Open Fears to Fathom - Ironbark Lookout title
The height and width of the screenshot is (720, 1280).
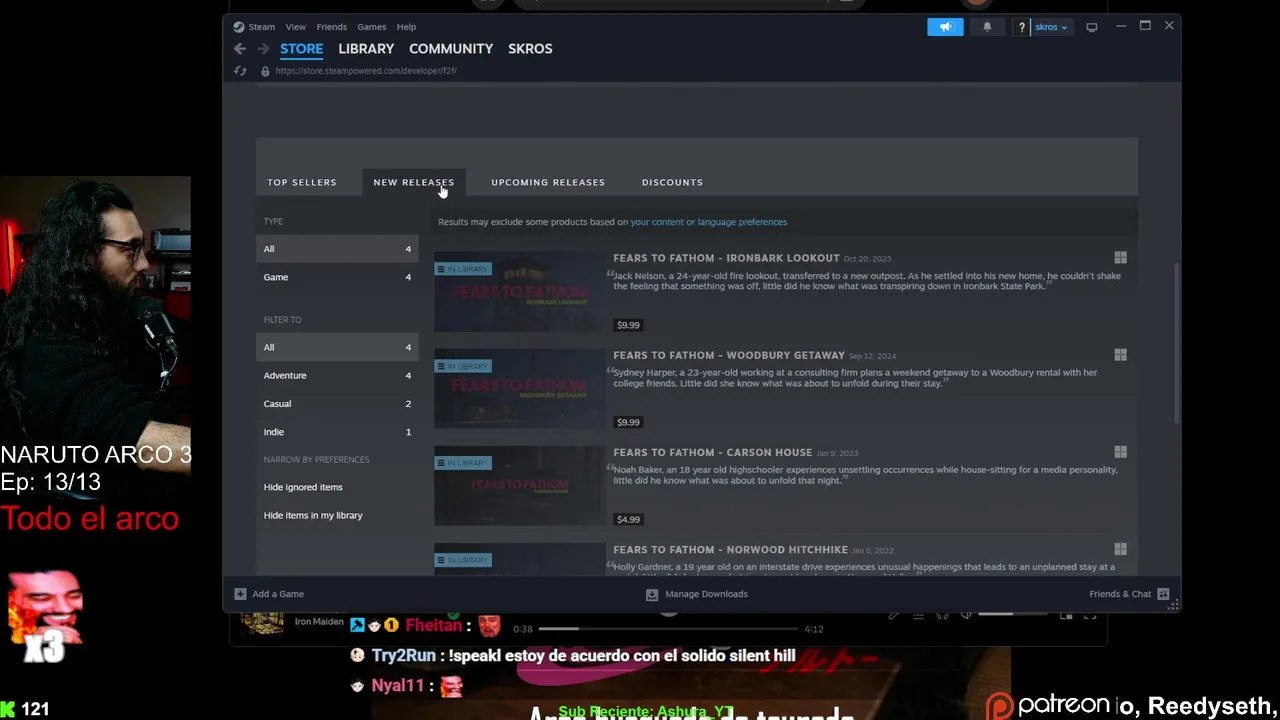point(726,258)
